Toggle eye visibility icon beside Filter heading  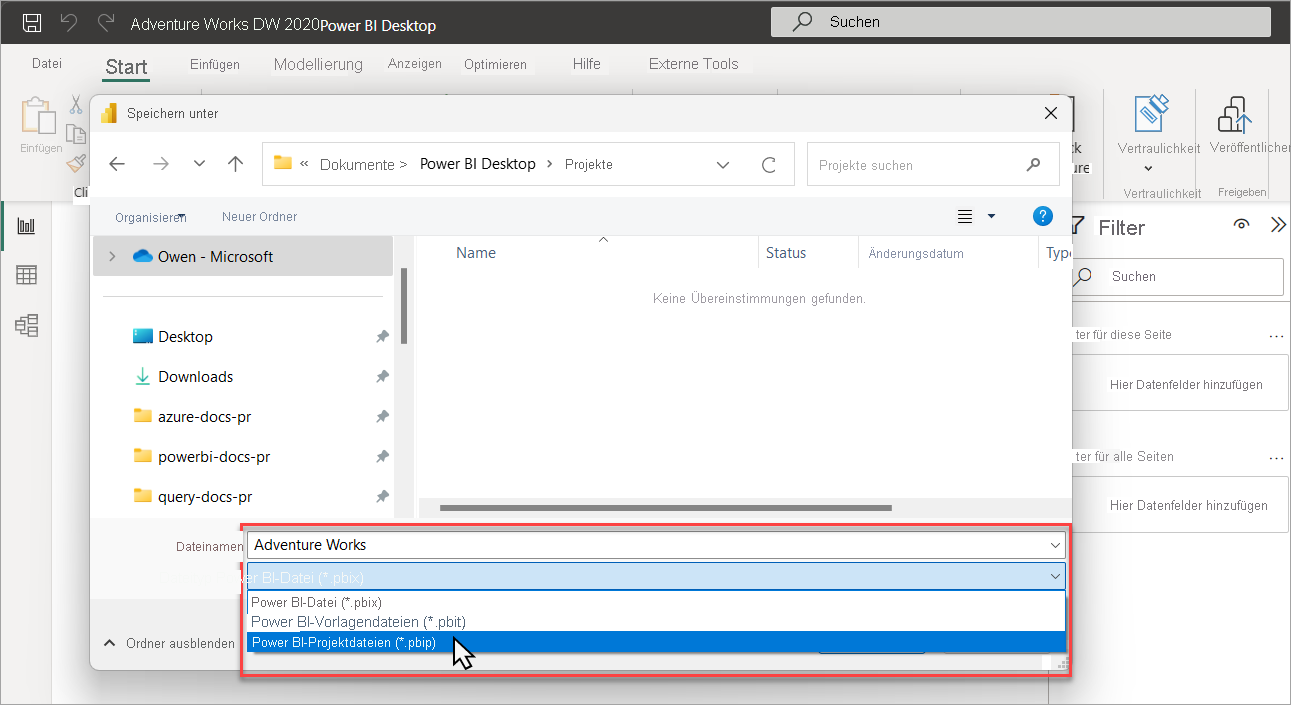[x=1241, y=224]
